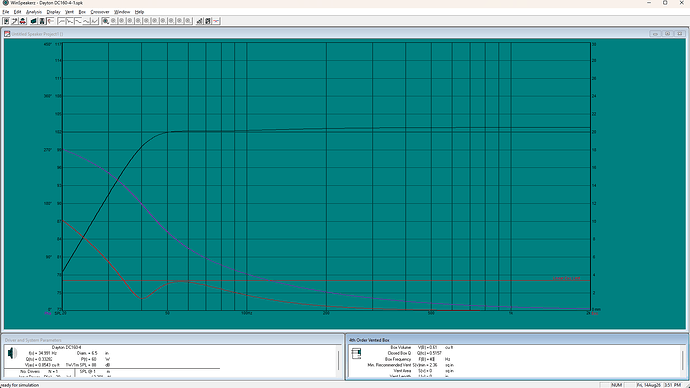Open the Window menu
Viewport: 690px width, 388px height.
pos(122,12)
